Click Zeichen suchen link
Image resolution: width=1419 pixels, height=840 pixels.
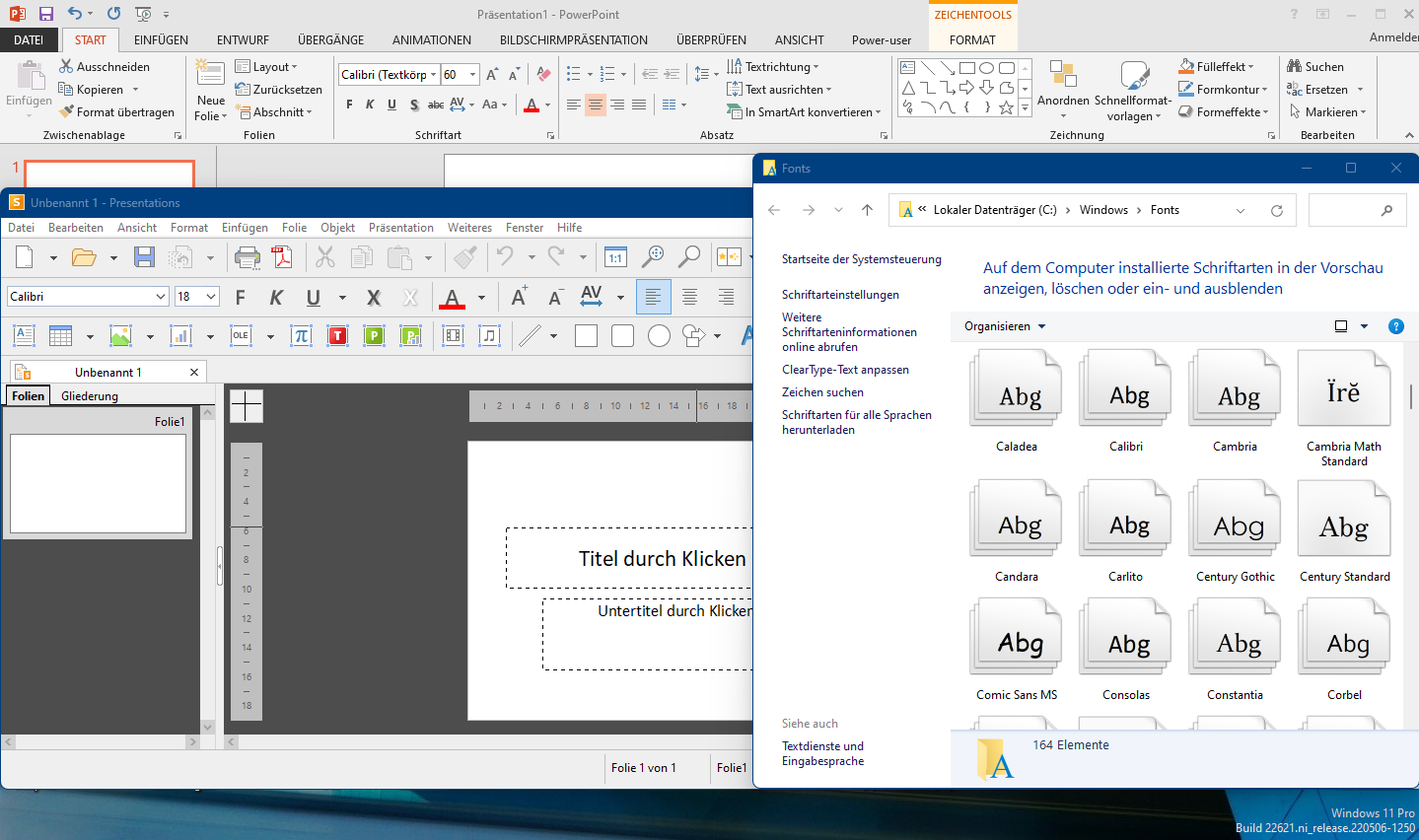822,392
